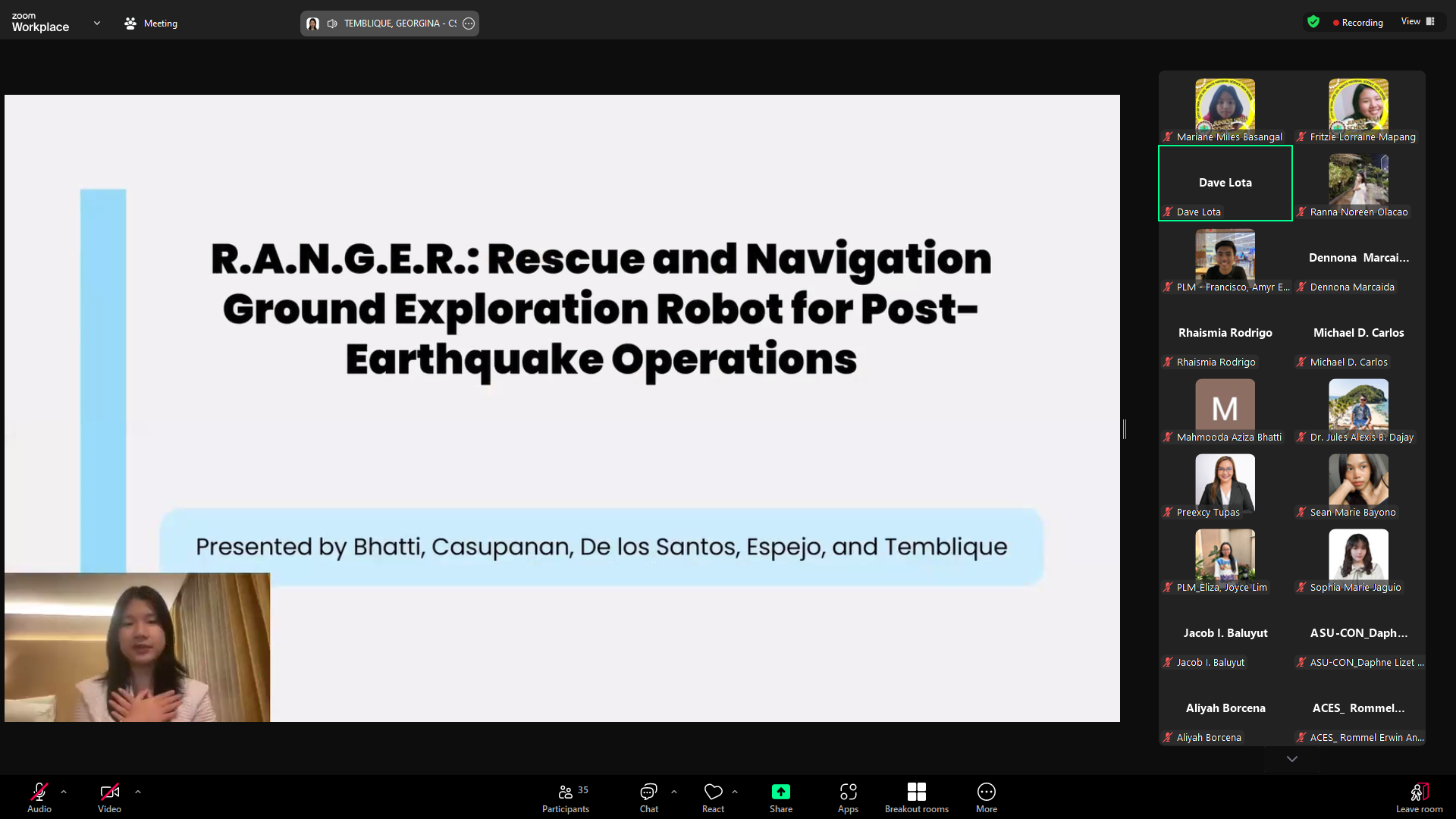Click the Recording indicator

[1357, 23]
